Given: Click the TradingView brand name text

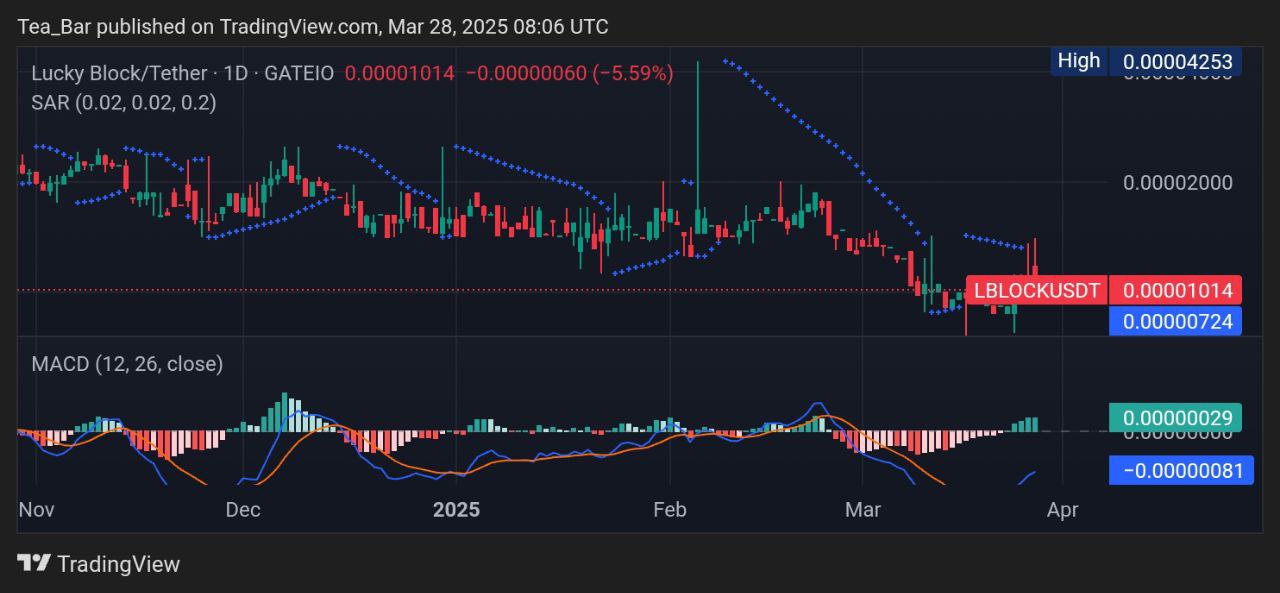Looking at the screenshot, I should [x=118, y=564].
